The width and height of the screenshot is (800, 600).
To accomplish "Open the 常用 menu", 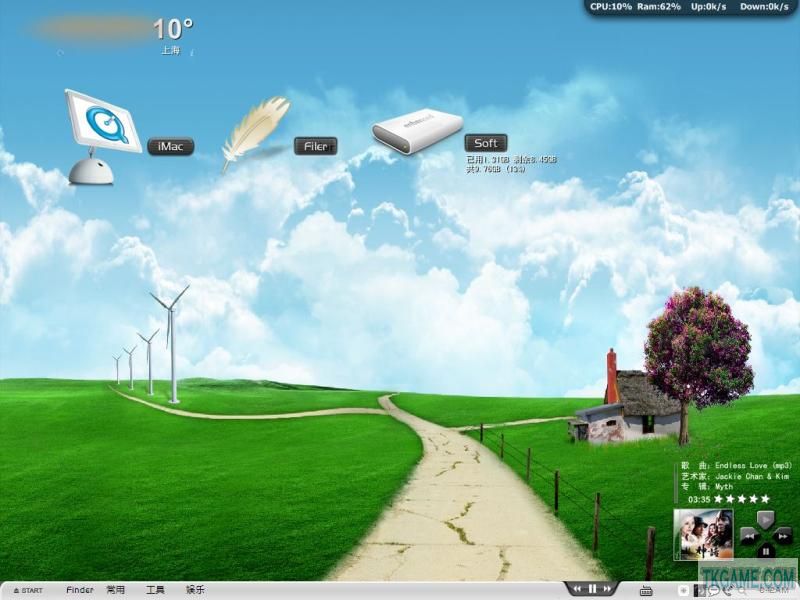I will tap(116, 590).
